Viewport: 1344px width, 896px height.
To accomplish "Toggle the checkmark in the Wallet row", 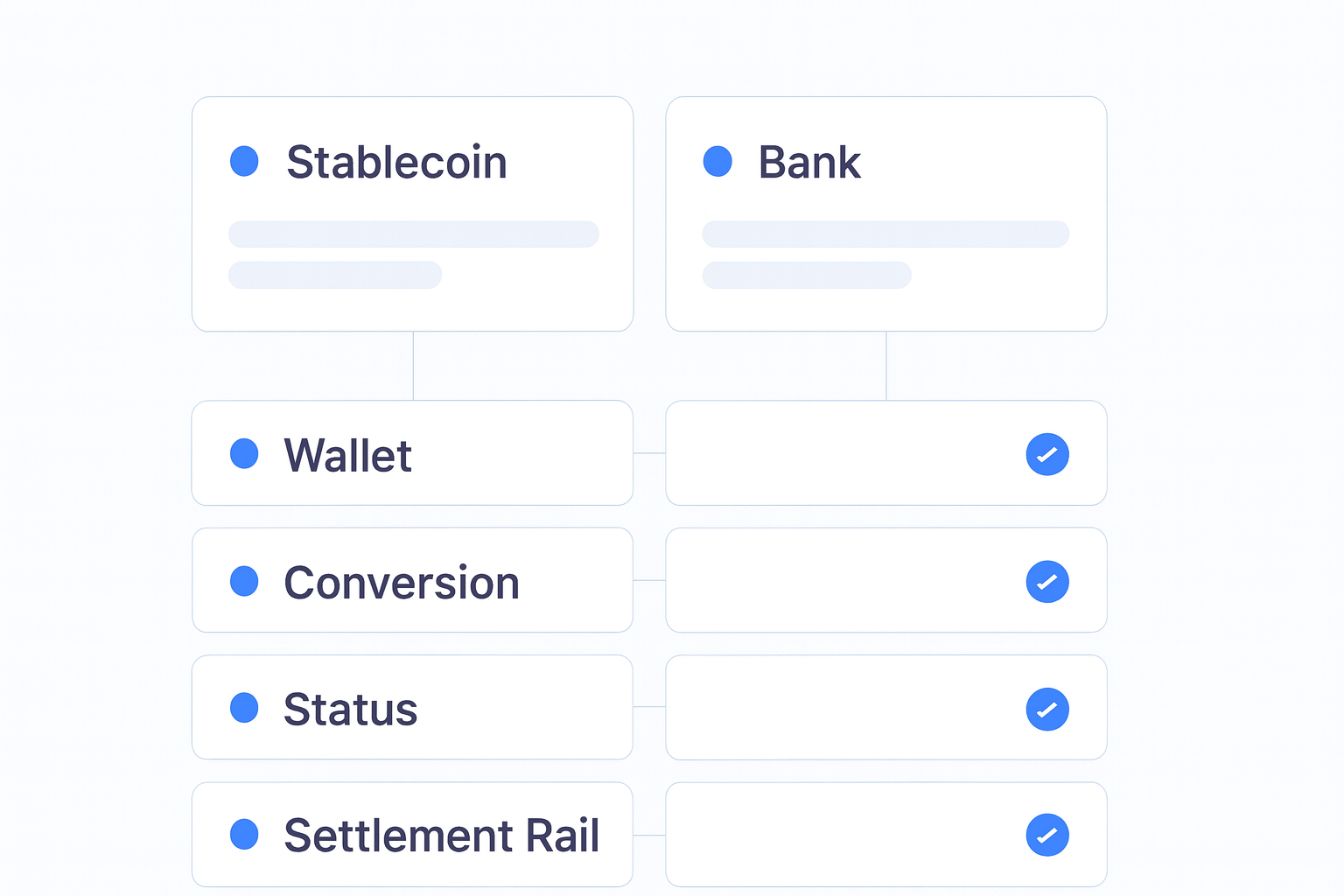I will tap(1047, 454).
